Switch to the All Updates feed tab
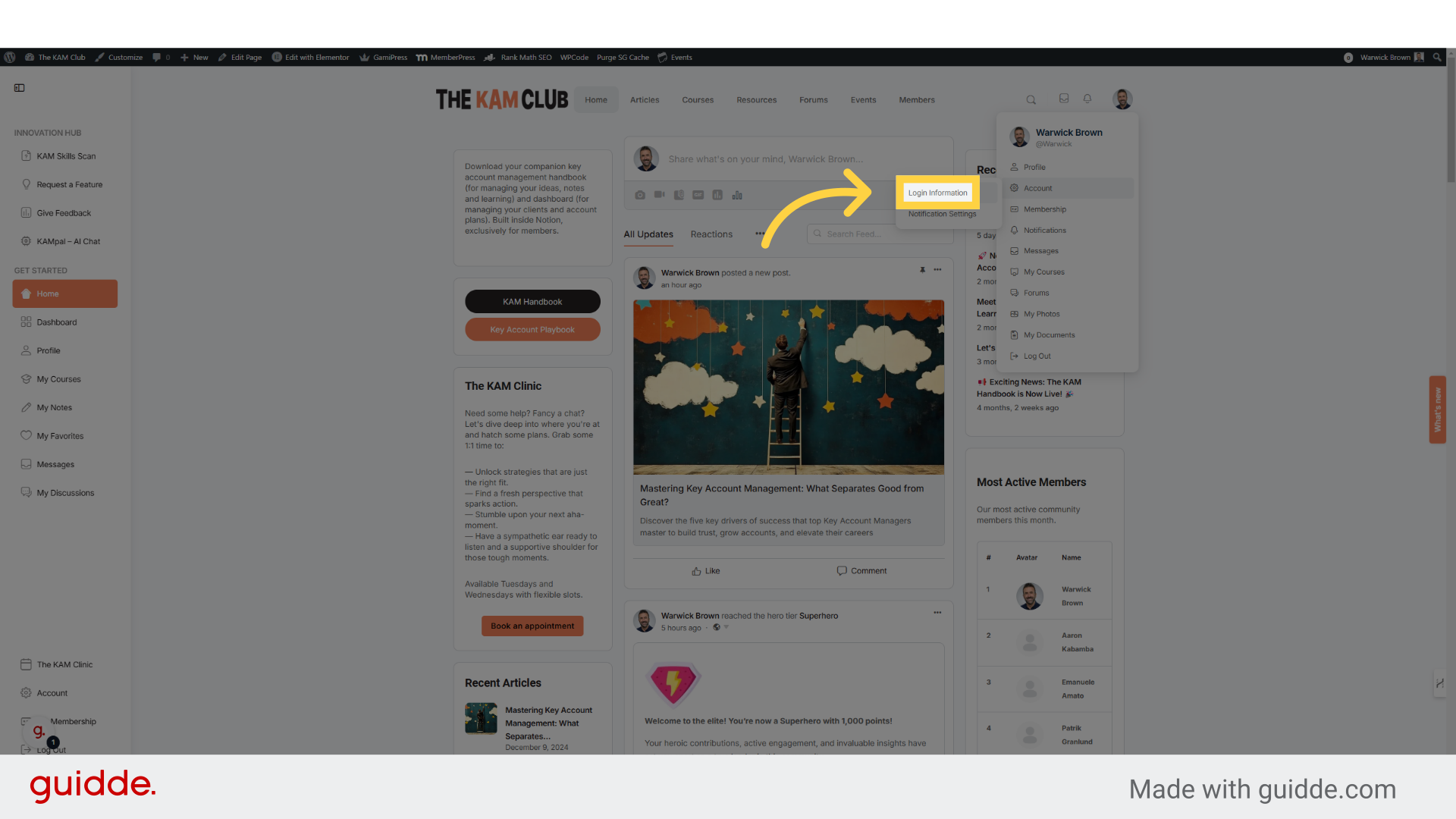The image size is (1456, 819). pyautogui.click(x=648, y=234)
